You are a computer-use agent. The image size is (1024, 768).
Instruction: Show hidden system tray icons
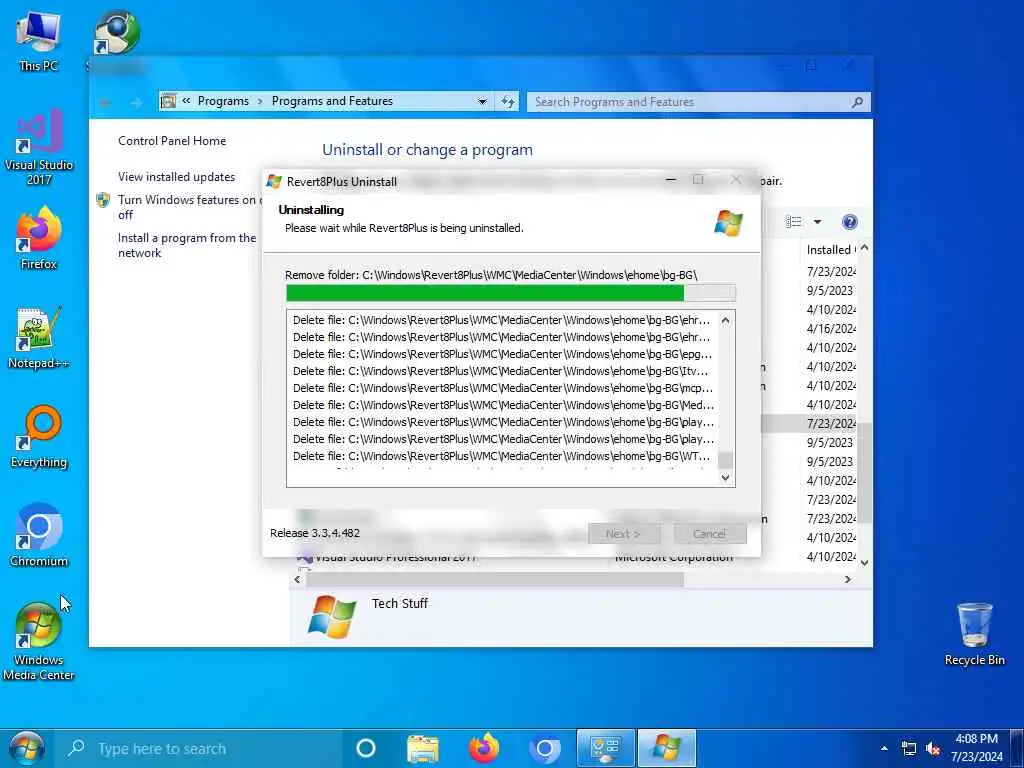[x=884, y=748]
